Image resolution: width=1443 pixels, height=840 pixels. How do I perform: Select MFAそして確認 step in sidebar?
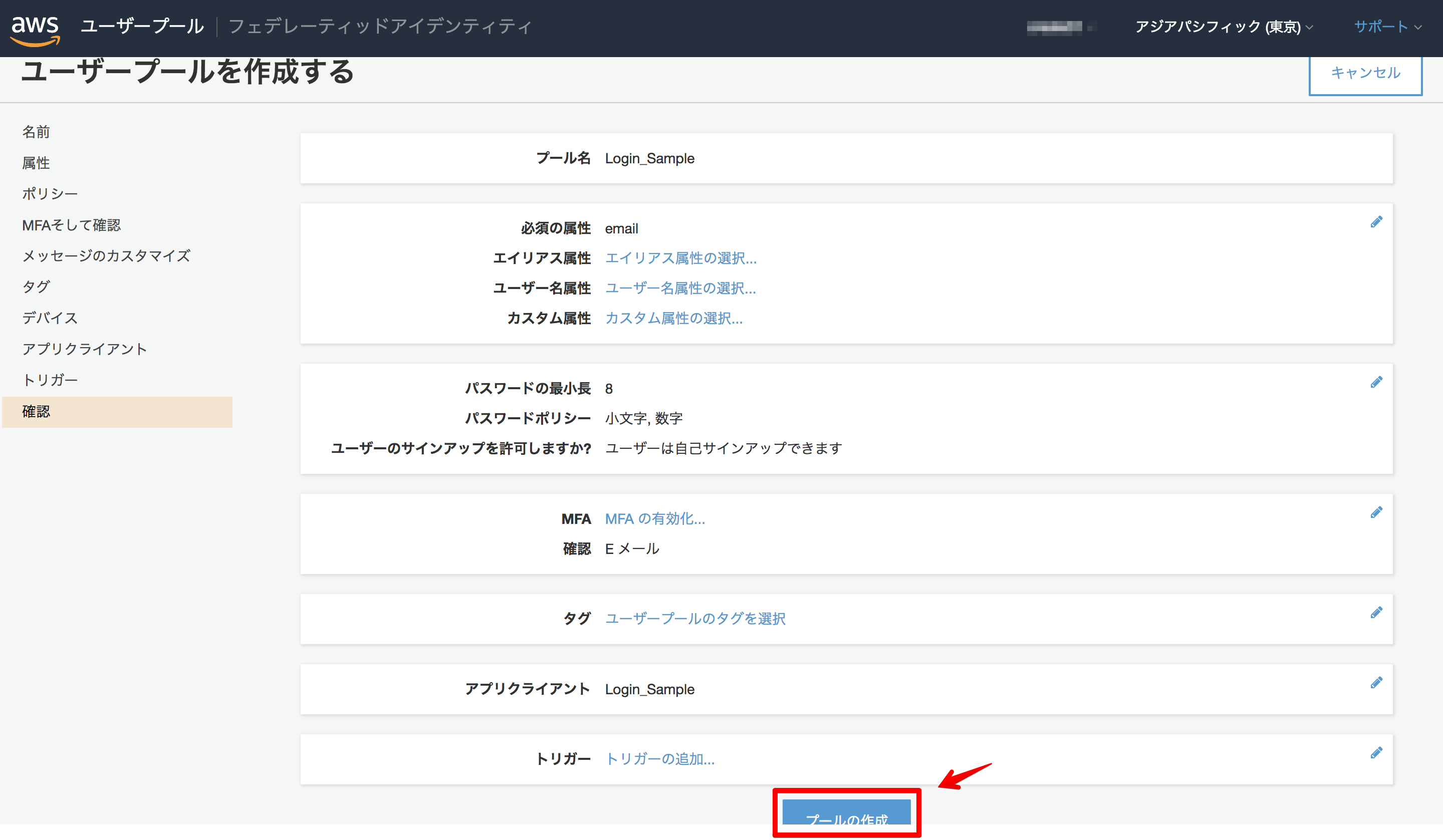tap(72, 225)
